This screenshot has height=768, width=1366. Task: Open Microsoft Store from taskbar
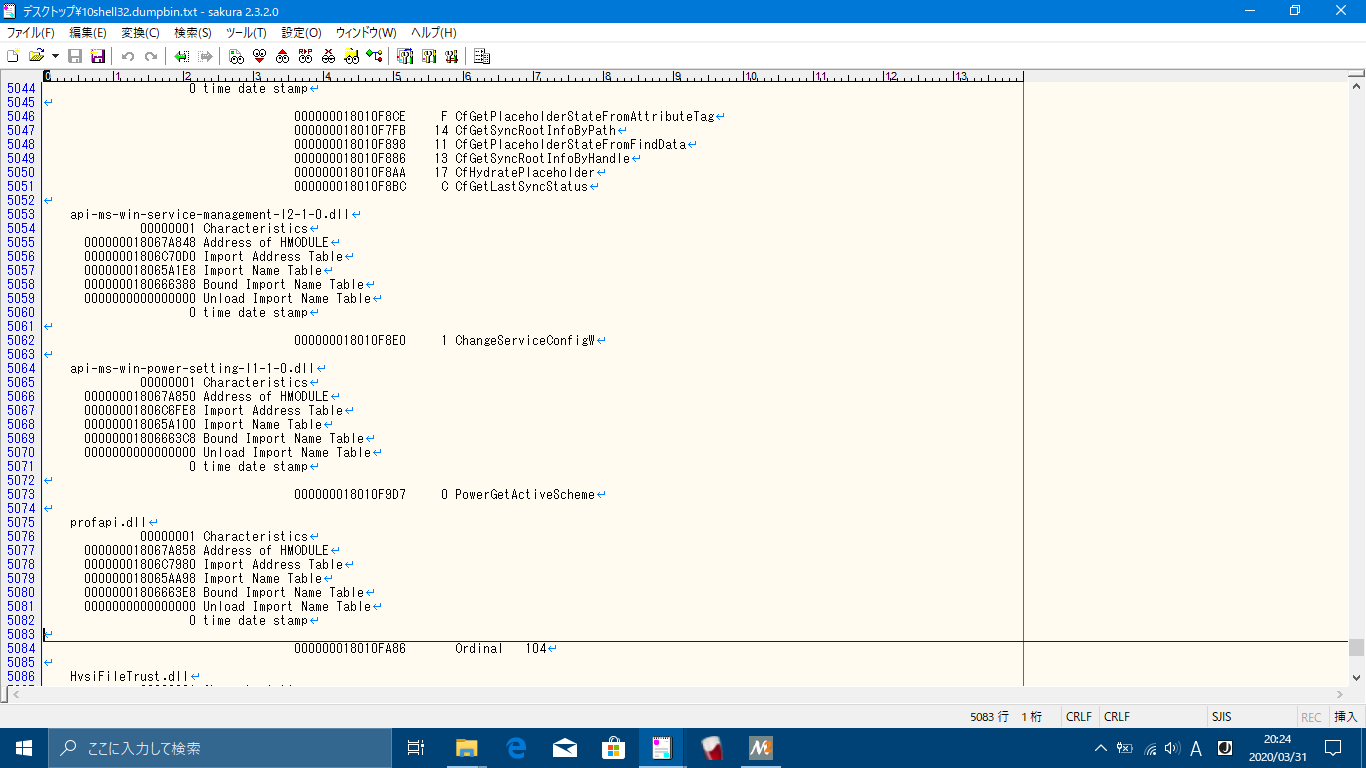(613, 748)
